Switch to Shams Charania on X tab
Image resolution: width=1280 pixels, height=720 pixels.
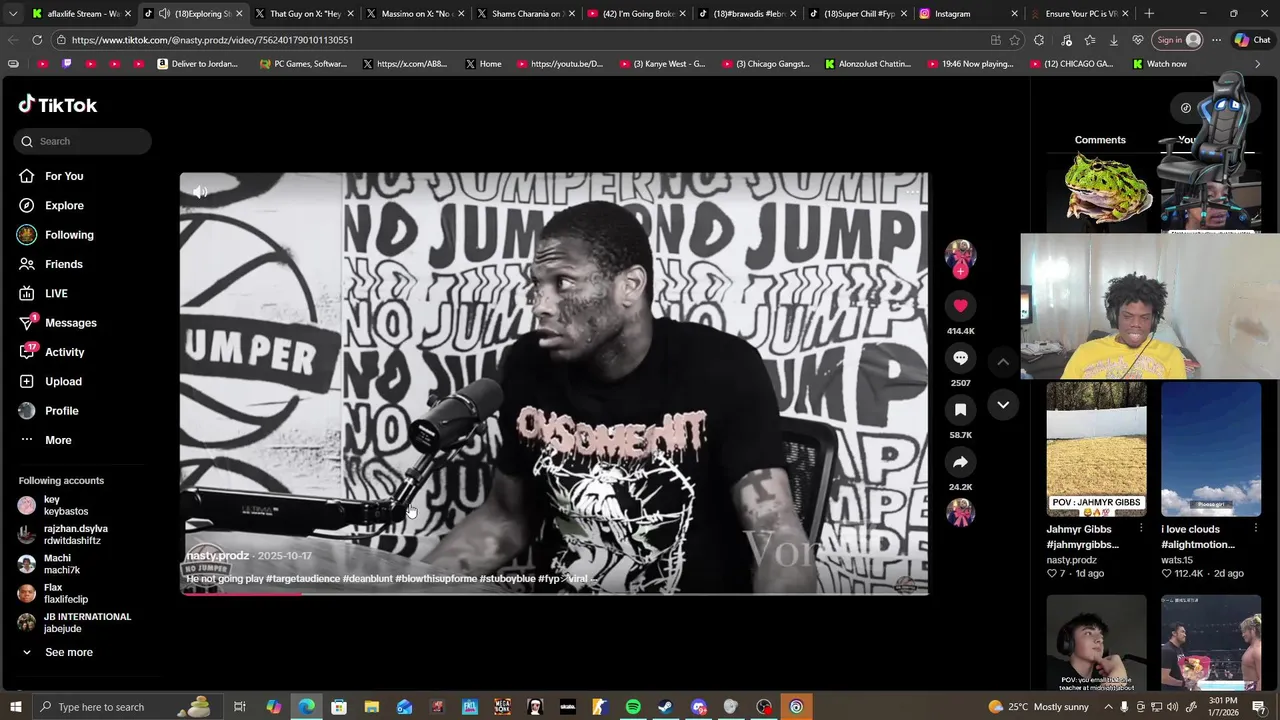(x=524, y=14)
